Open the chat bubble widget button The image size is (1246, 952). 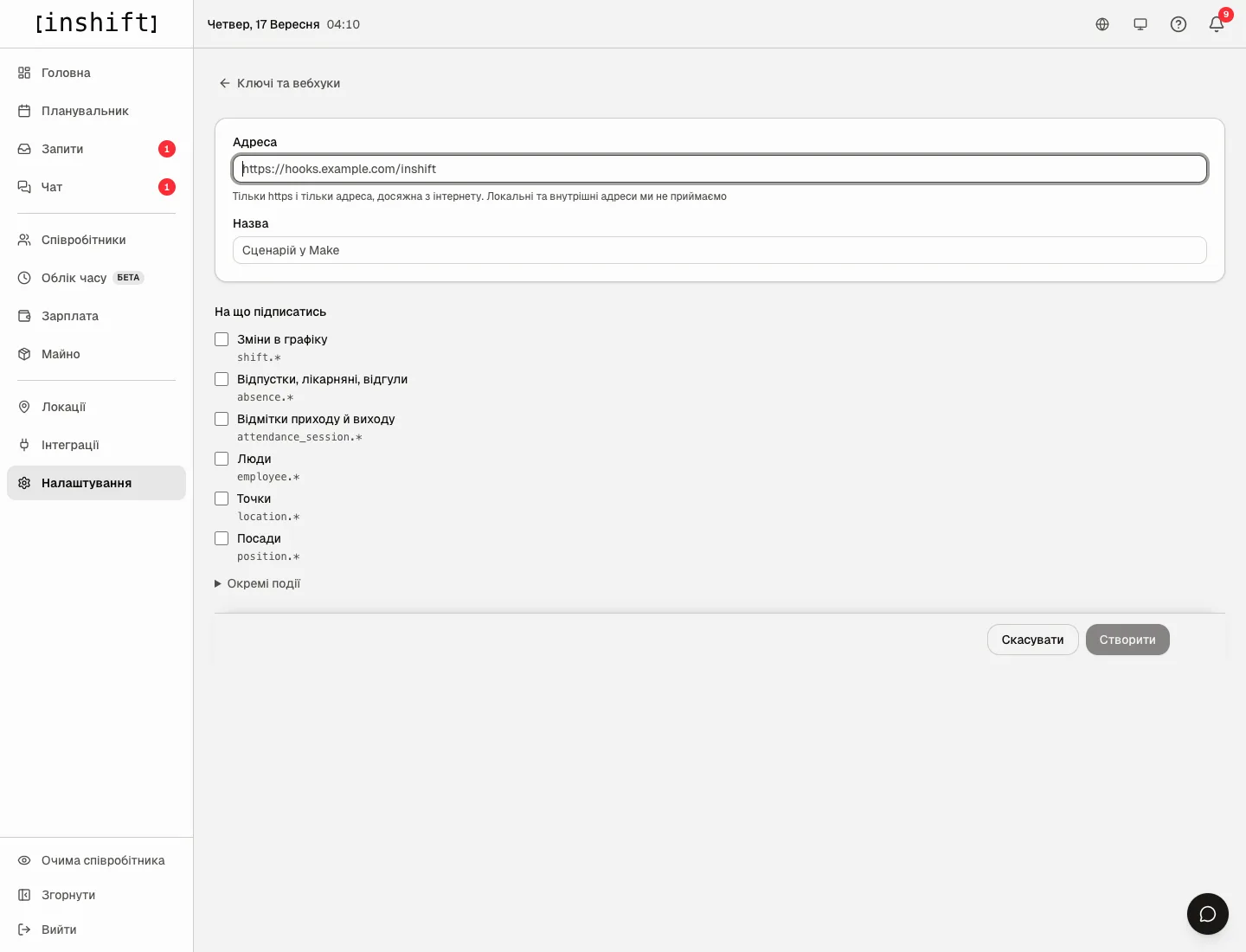pyautogui.click(x=1208, y=914)
